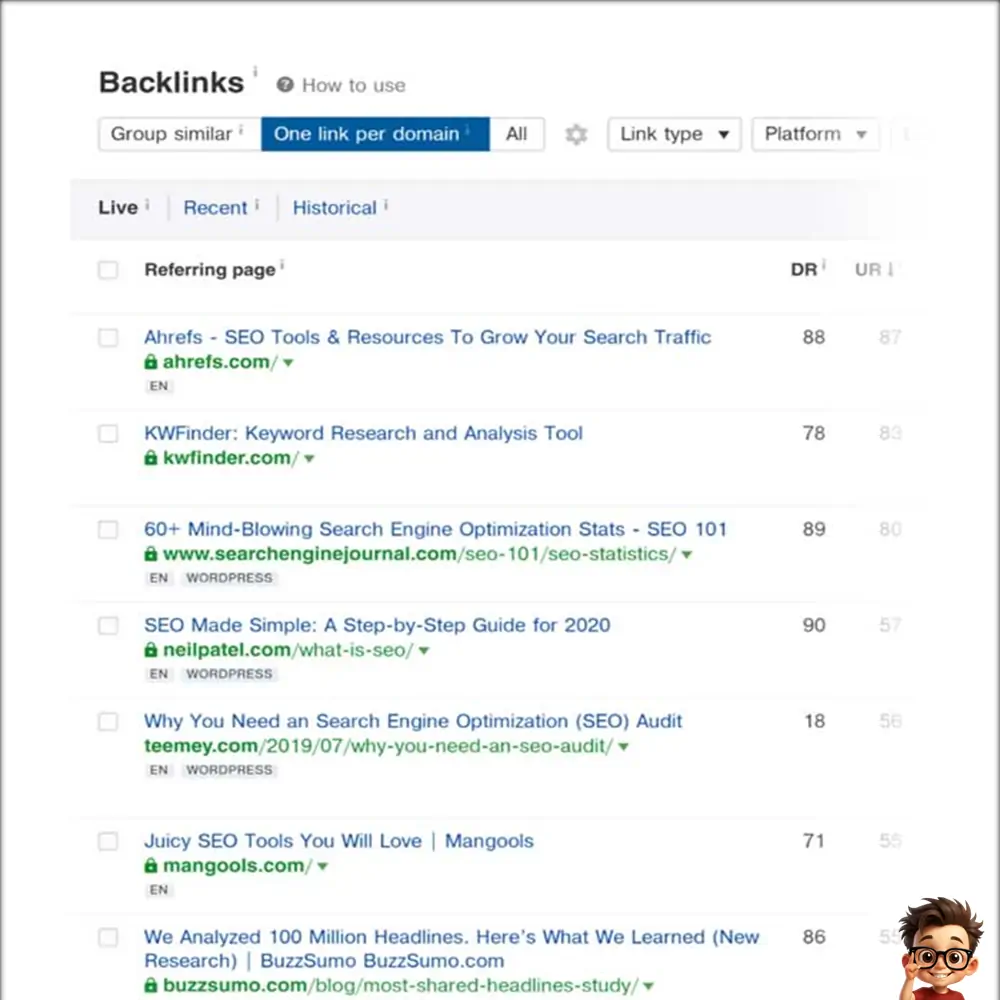Image resolution: width=1000 pixels, height=1000 pixels.
Task: Switch to the Historical tab
Action: coord(335,207)
